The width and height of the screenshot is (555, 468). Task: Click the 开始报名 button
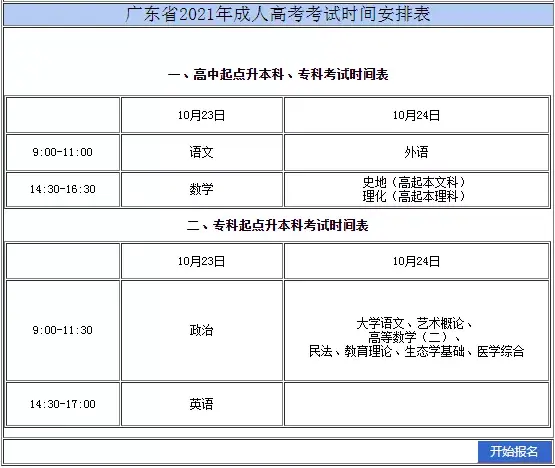pyautogui.click(x=514, y=451)
